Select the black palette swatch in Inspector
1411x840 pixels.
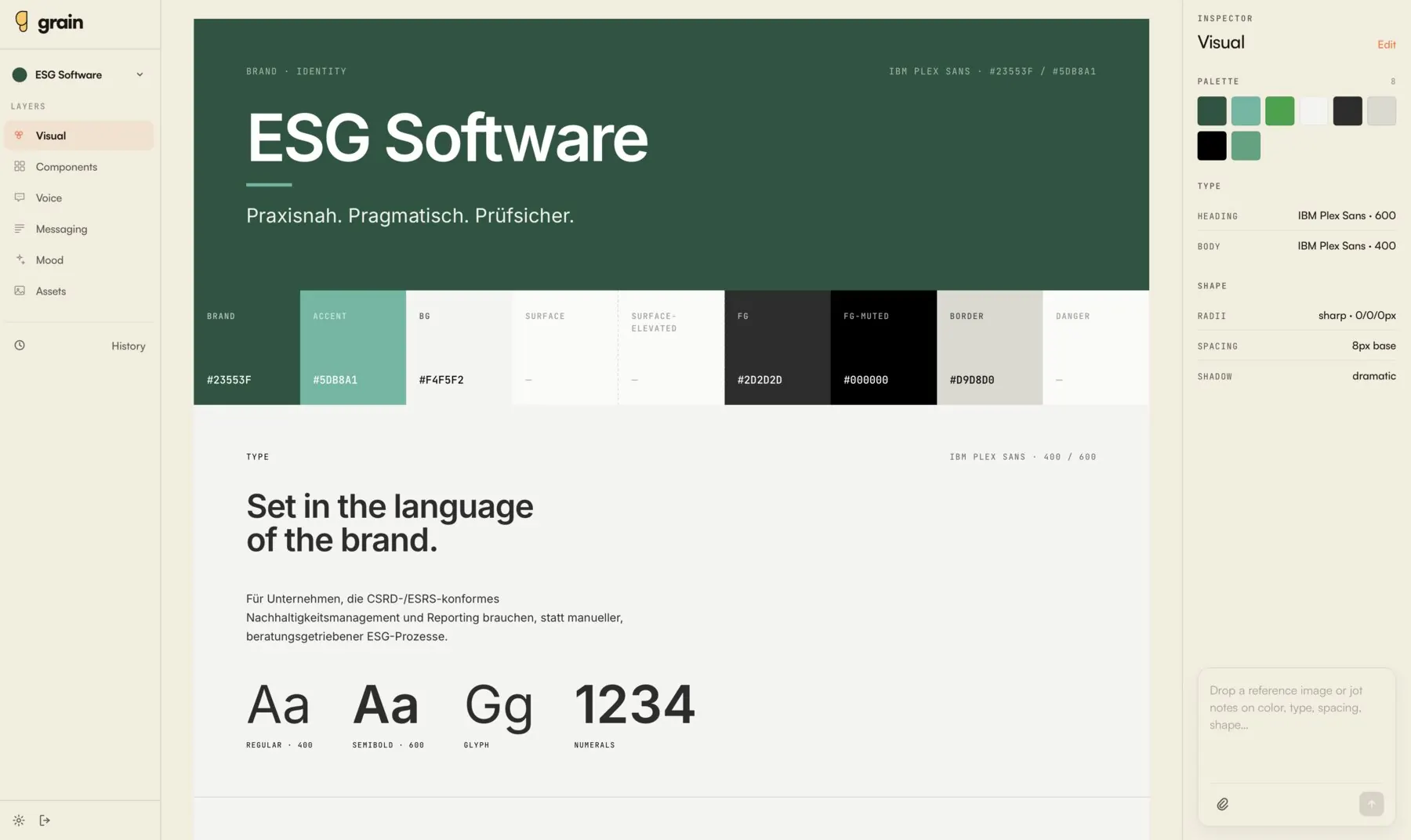point(1211,146)
